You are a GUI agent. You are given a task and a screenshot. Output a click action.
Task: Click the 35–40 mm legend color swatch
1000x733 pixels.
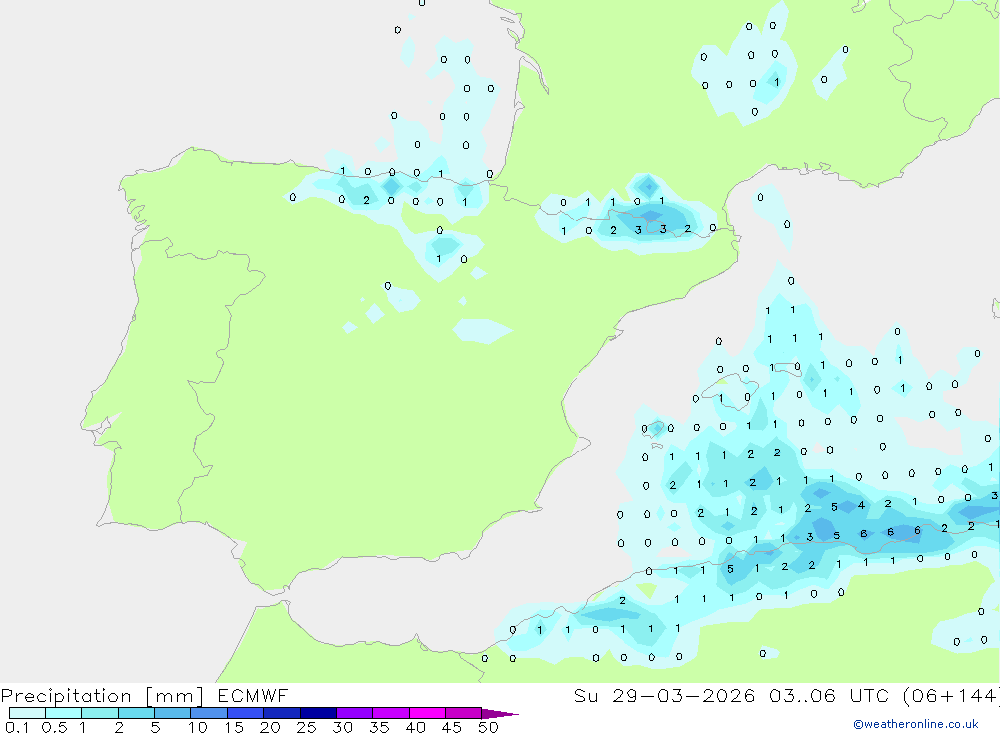pos(391,713)
